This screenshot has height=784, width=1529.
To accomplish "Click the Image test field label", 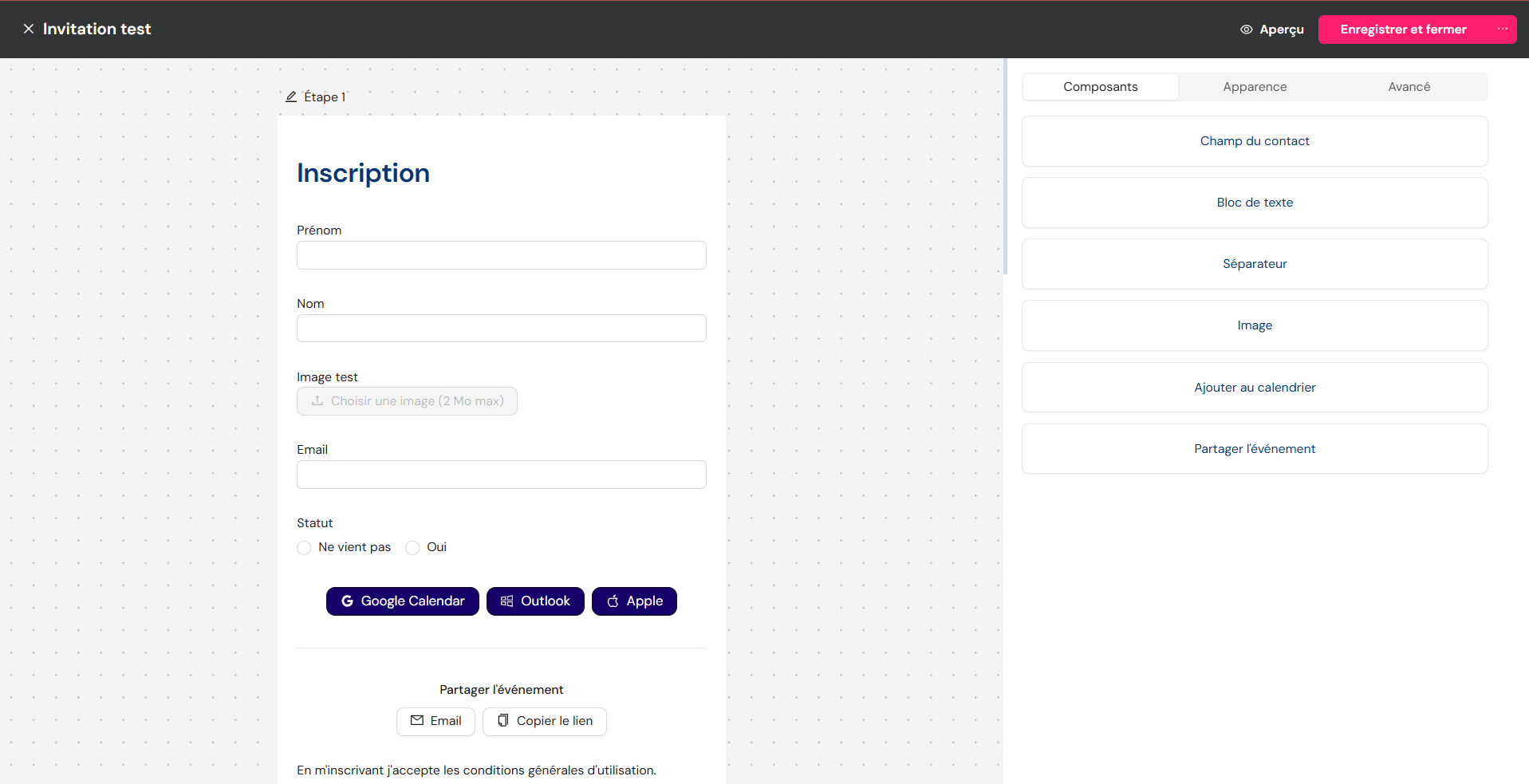I will pos(327,377).
